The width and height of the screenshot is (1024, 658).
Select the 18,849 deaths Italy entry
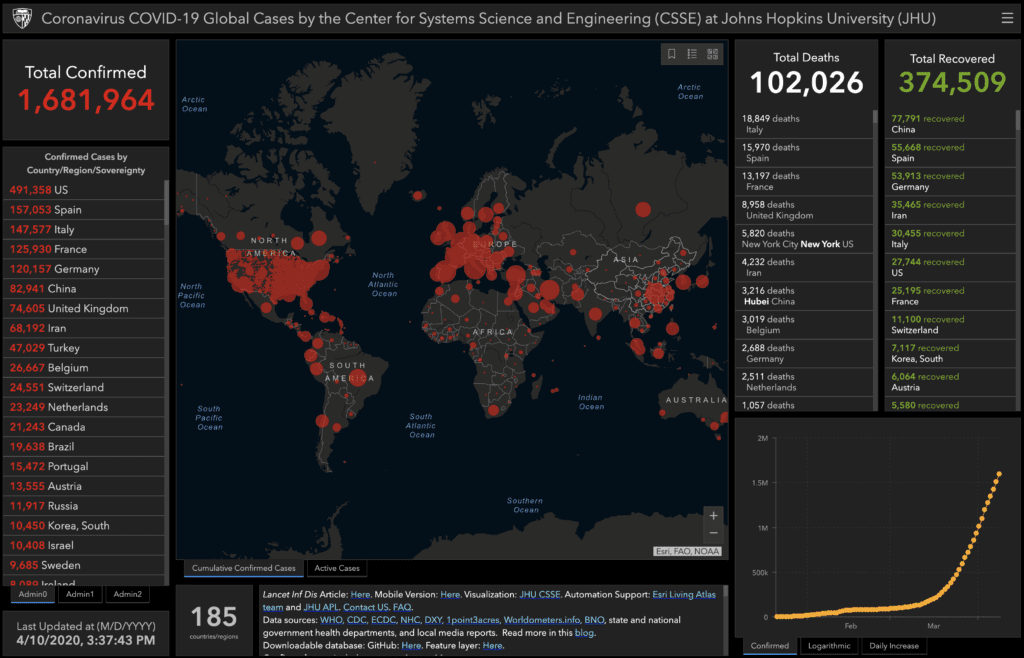pos(804,124)
